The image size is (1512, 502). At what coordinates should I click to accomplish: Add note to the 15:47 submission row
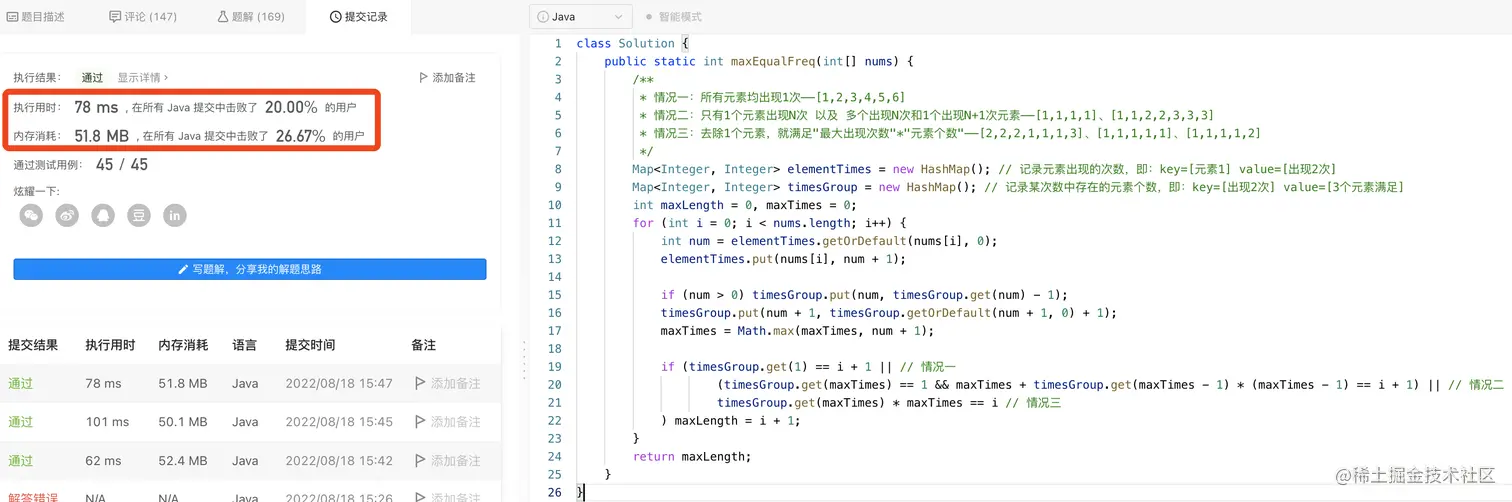pyautogui.click(x=447, y=384)
